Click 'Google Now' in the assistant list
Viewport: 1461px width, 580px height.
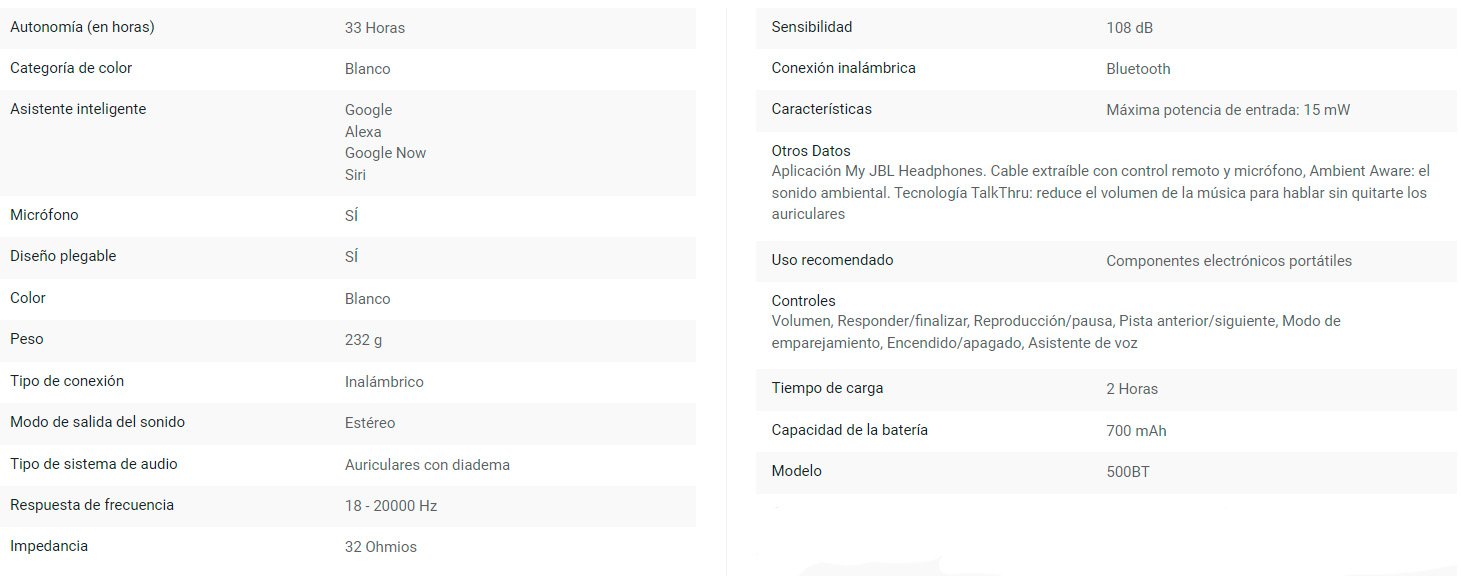coord(385,153)
